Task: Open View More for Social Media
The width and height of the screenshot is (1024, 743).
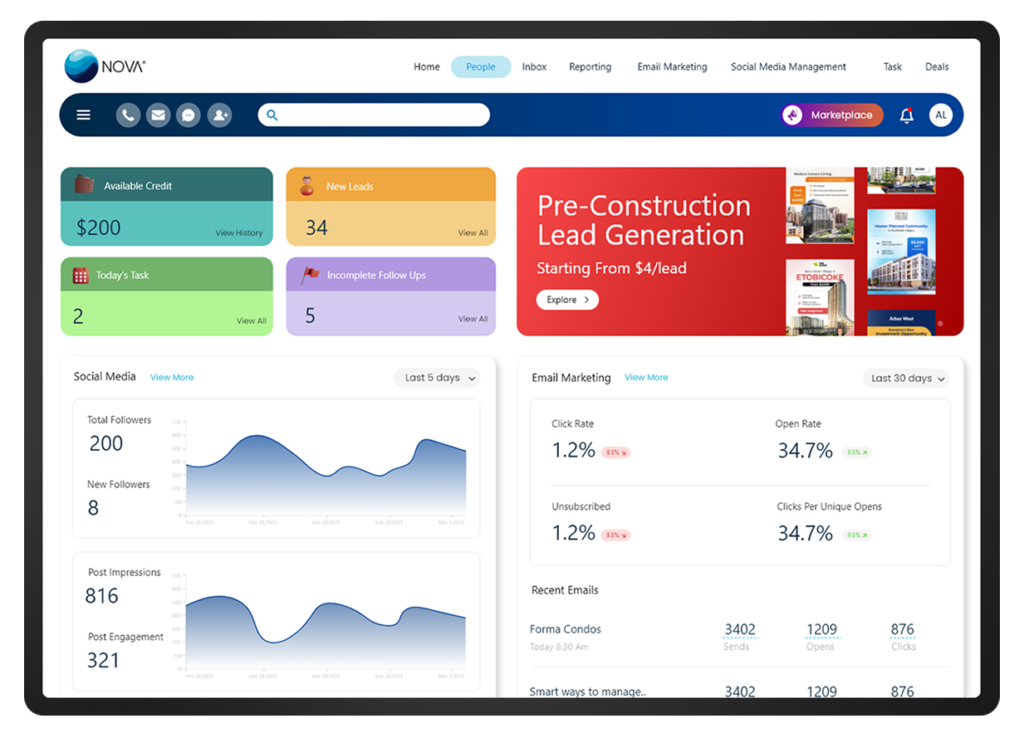Action: point(172,378)
